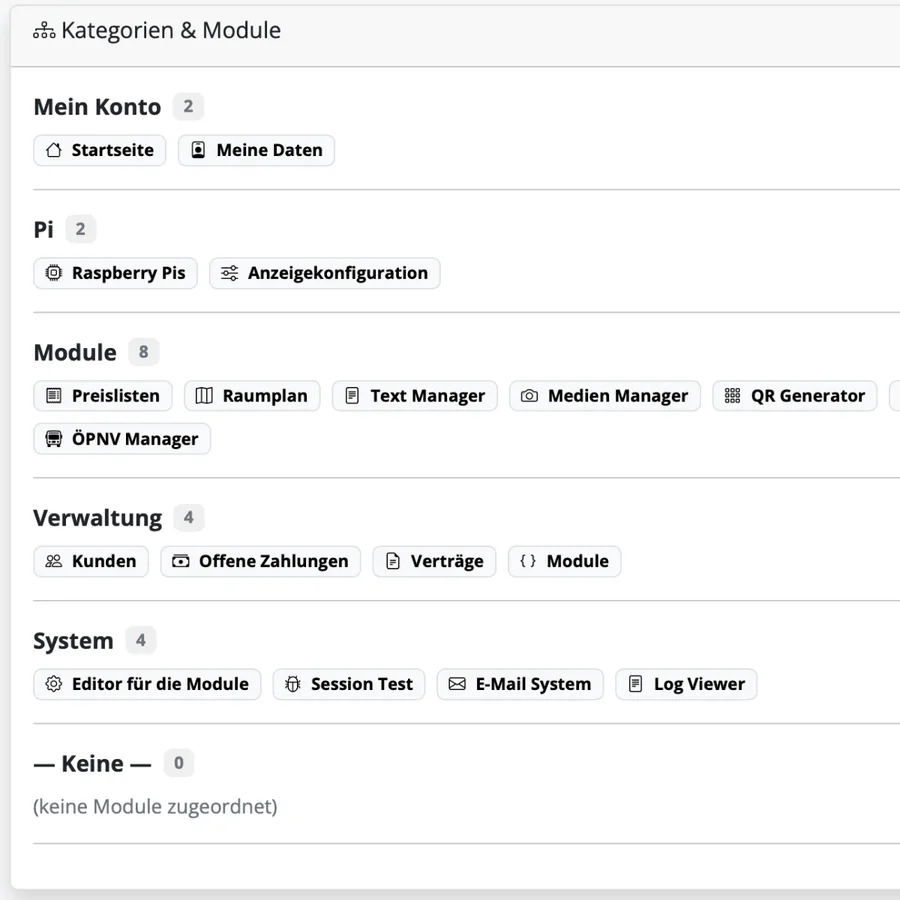
Task: Click the people icon on Kunden
Action: [54, 561]
